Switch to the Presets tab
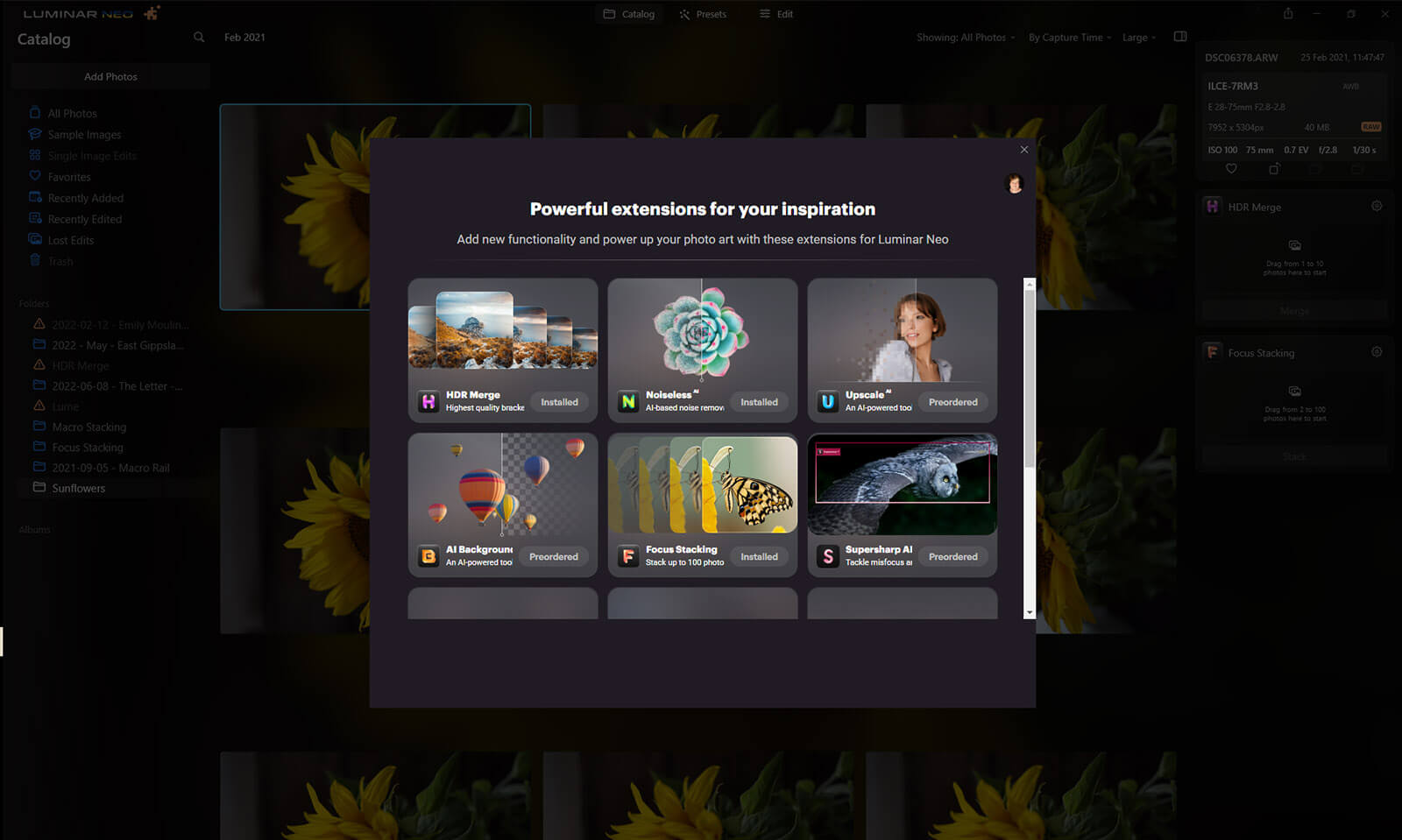 tap(703, 14)
